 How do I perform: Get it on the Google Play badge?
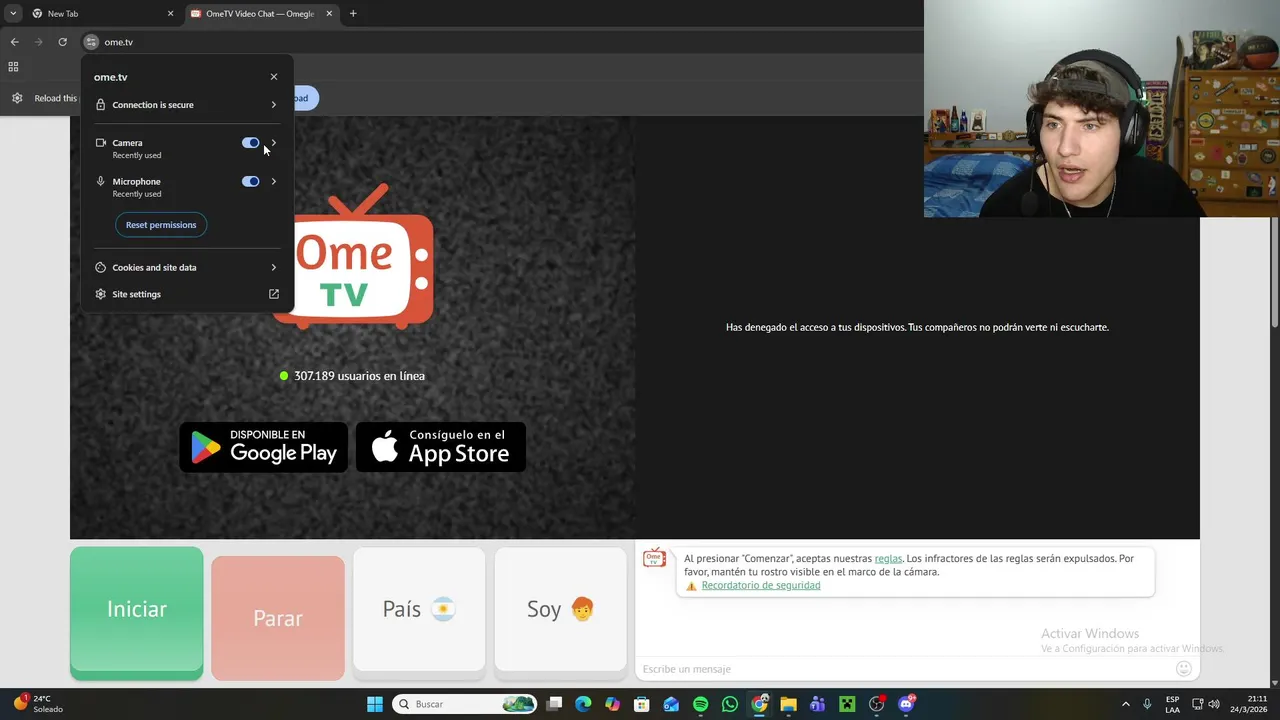[x=264, y=447]
